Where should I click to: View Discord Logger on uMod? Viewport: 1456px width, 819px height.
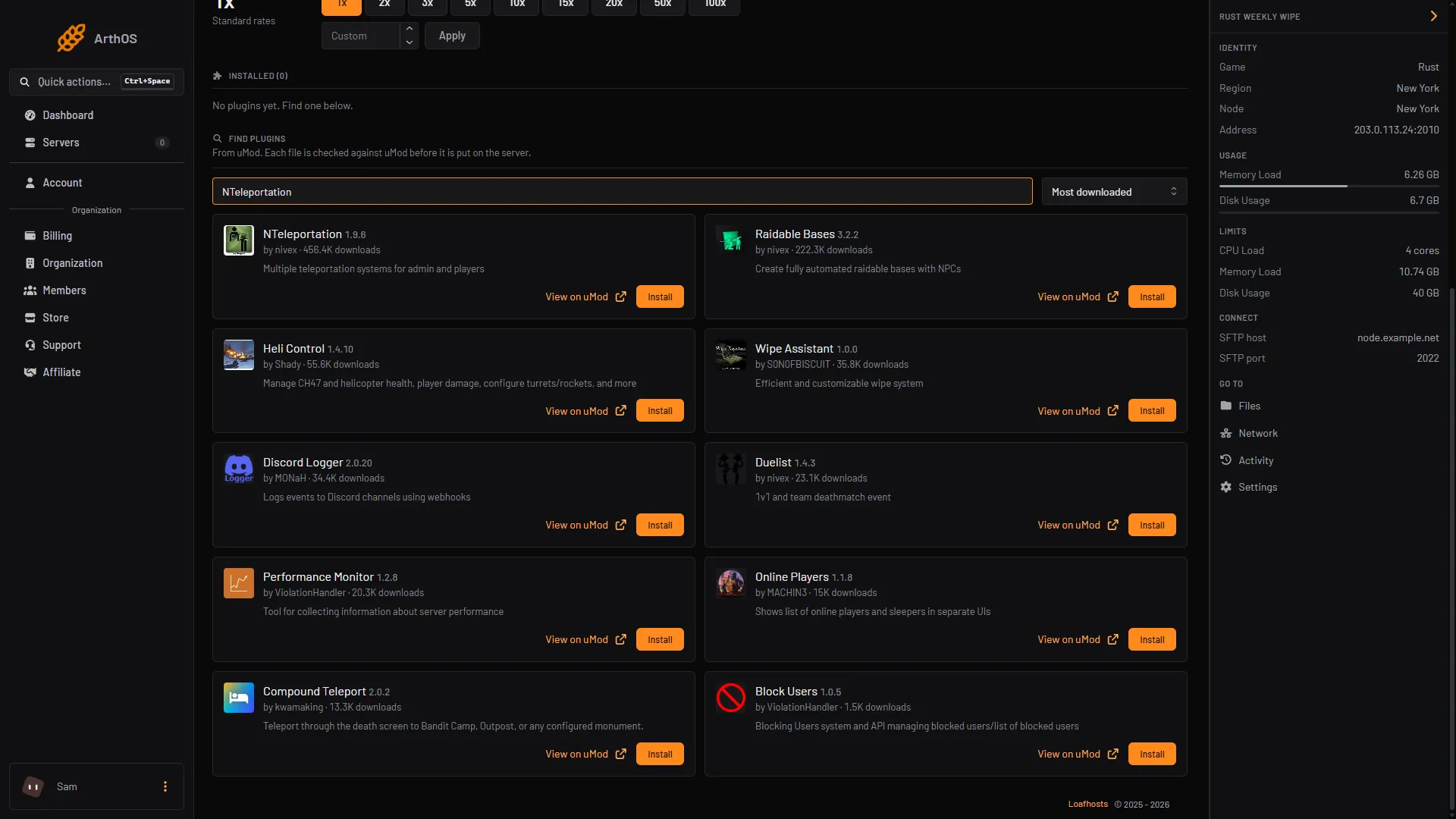click(585, 525)
